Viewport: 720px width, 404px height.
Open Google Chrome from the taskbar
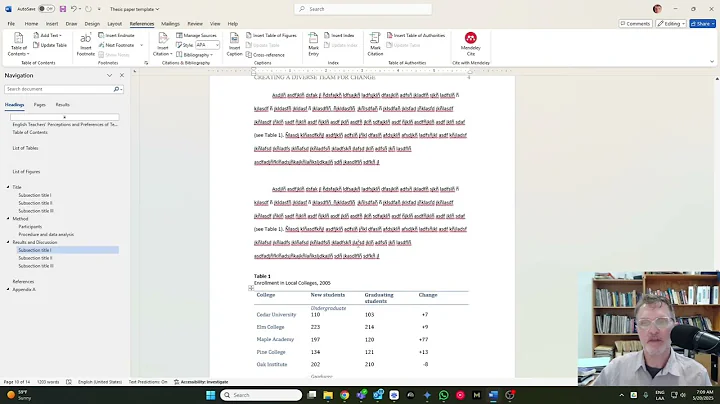coord(344,395)
